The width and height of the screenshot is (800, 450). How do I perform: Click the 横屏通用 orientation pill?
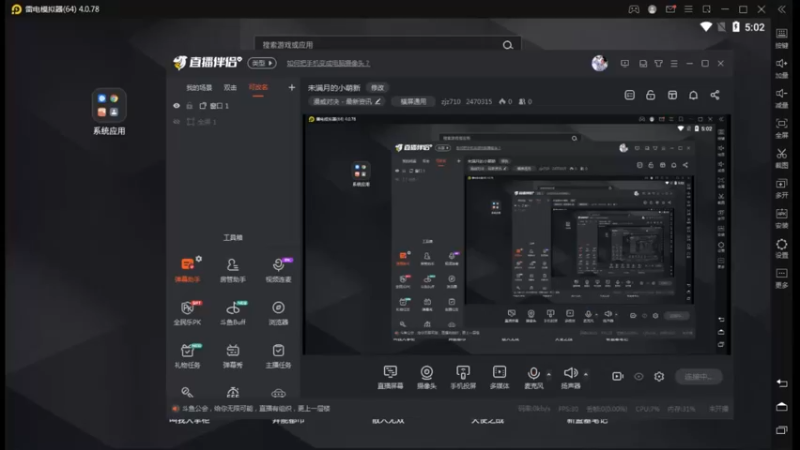coord(413,102)
